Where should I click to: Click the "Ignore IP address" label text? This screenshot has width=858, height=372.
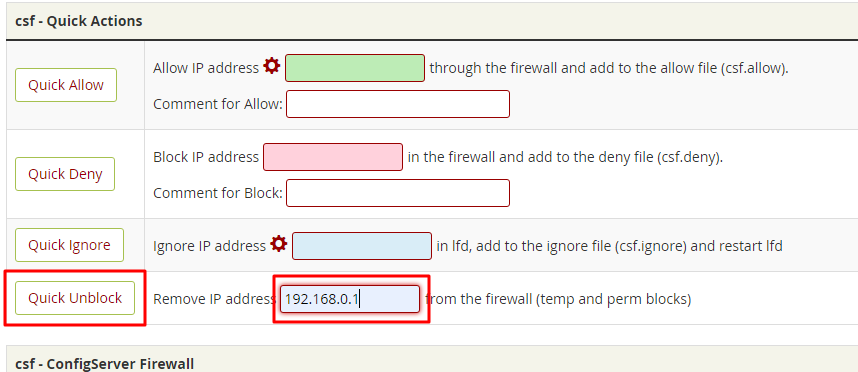pyautogui.click(x=210, y=246)
